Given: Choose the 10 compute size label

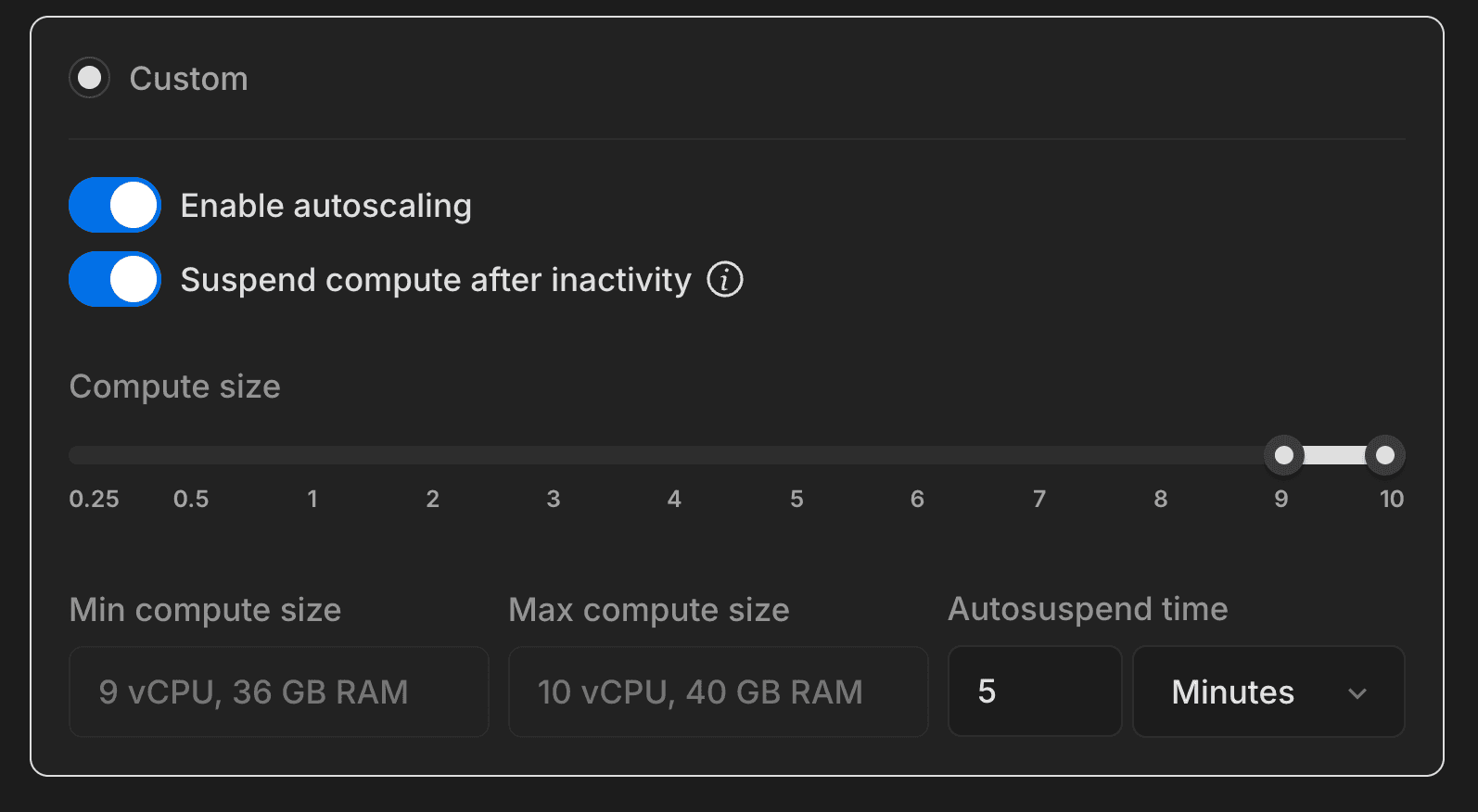Looking at the screenshot, I should click(1391, 499).
